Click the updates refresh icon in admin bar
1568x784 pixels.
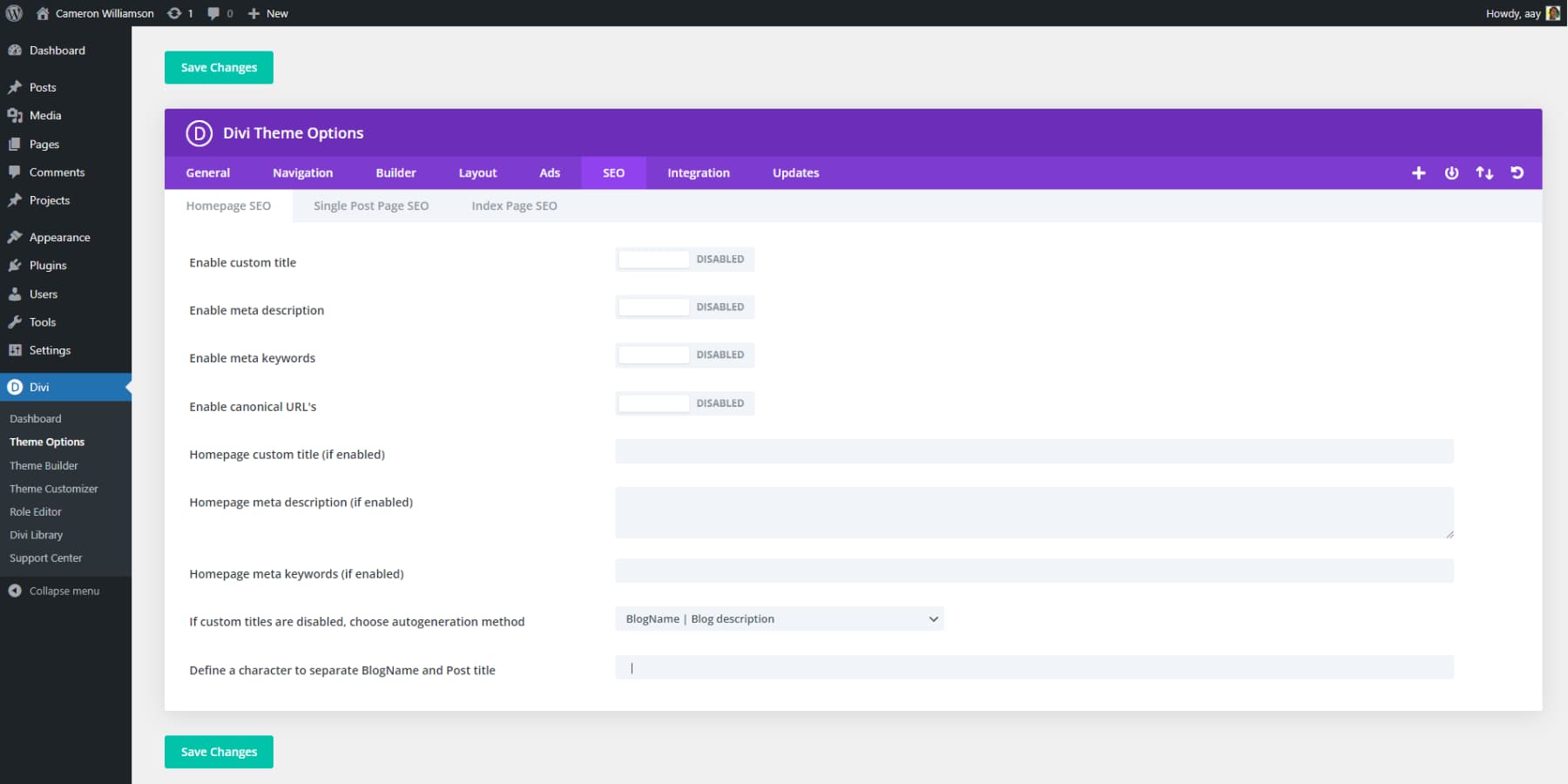click(173, 13)
